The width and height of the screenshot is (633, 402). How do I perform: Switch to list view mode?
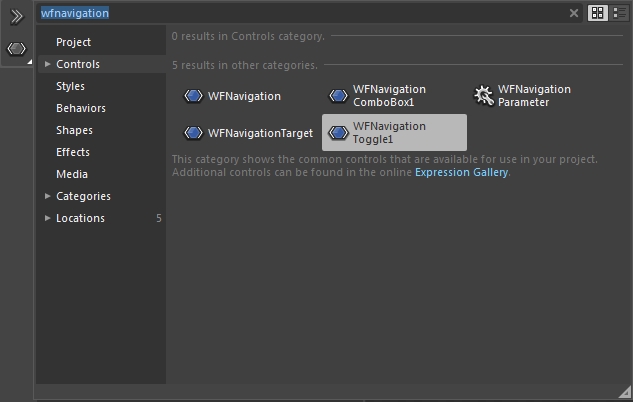pyautogui.click(x=619, y=13)
